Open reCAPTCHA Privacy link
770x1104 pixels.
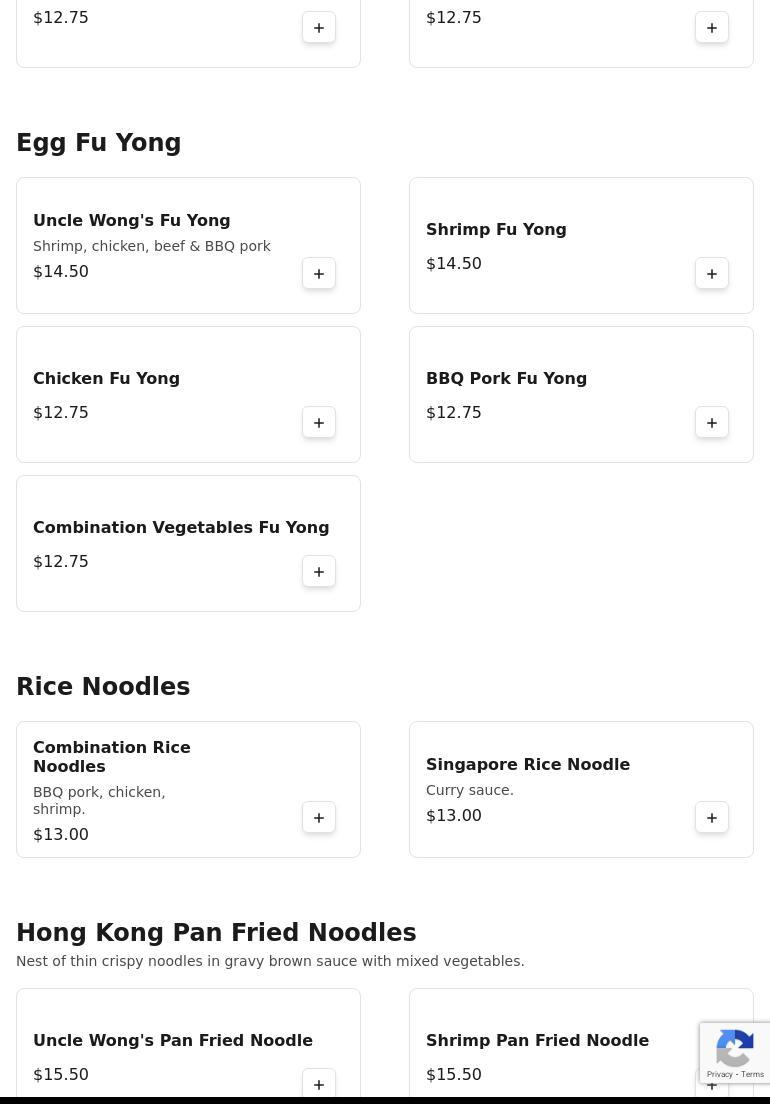(x=719, y=1074)
